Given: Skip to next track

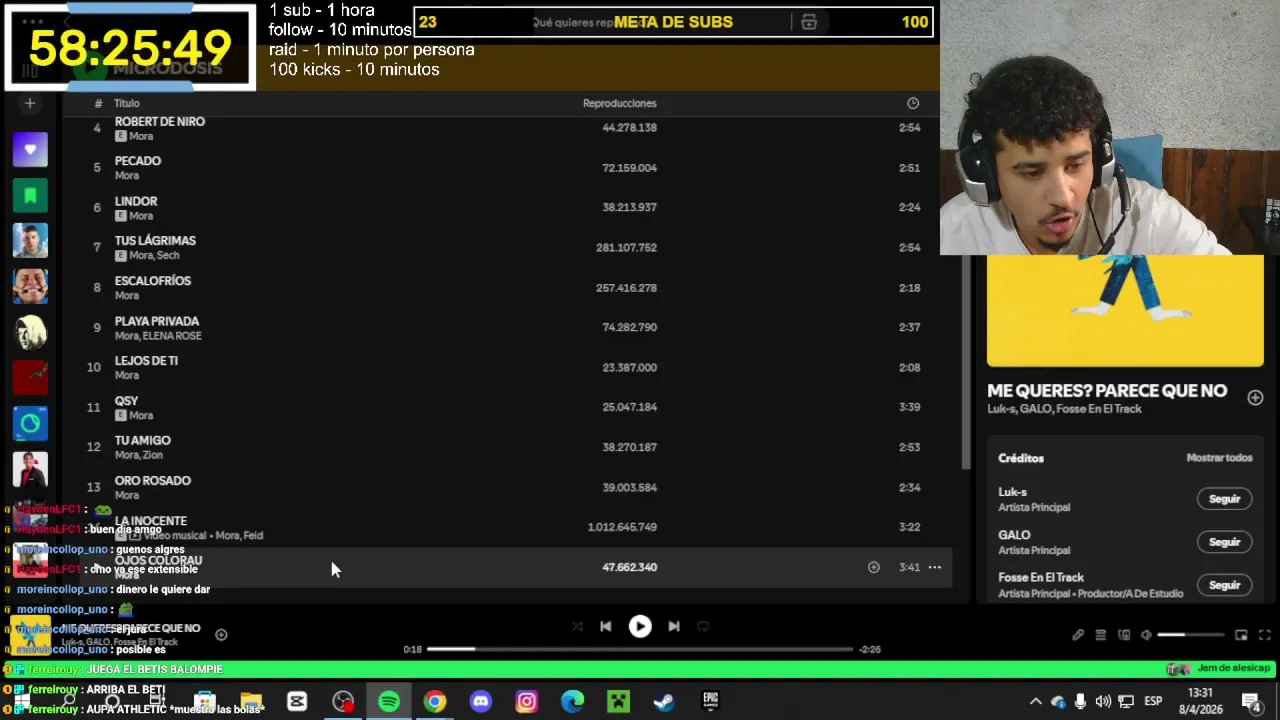Looking at the screenshot, I should pyautogui.click(x=674, y=626).
